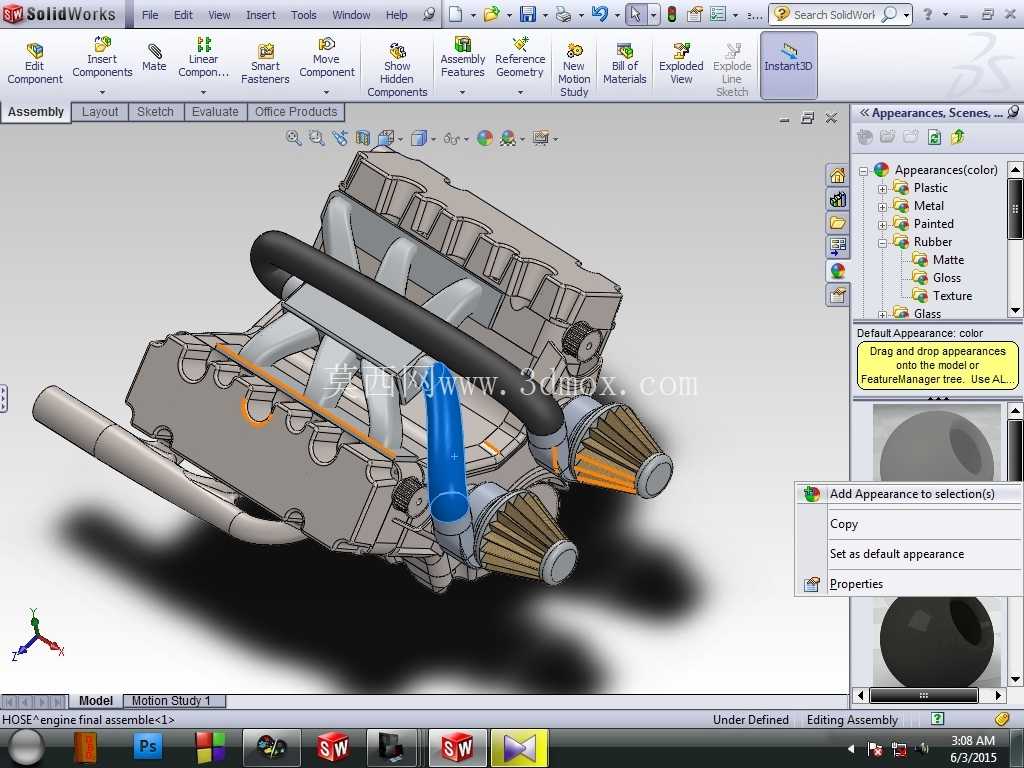Viewport: 1024px width, 768px height.
Task: Click the Exploded View tool
Action: click(681, 63)
